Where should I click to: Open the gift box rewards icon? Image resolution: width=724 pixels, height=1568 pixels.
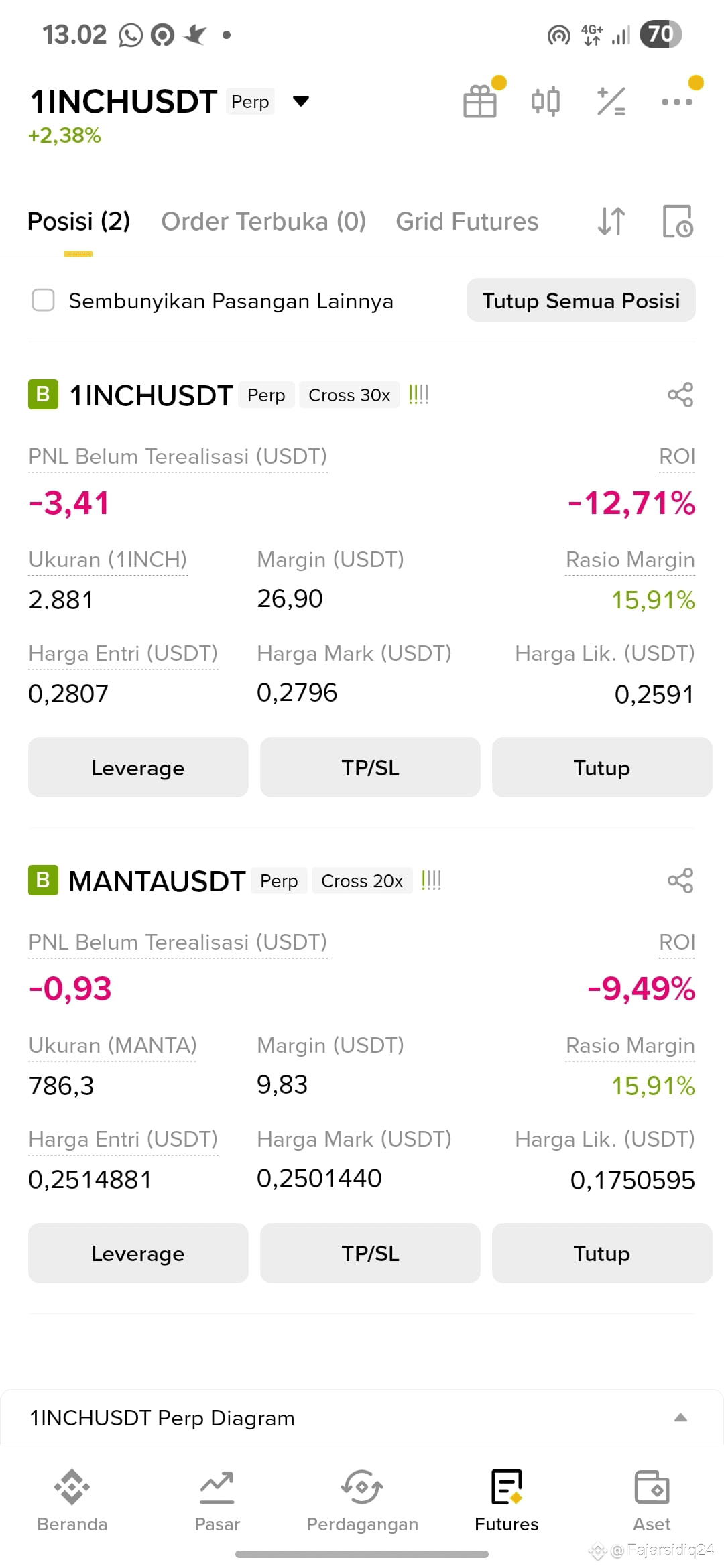480,101
